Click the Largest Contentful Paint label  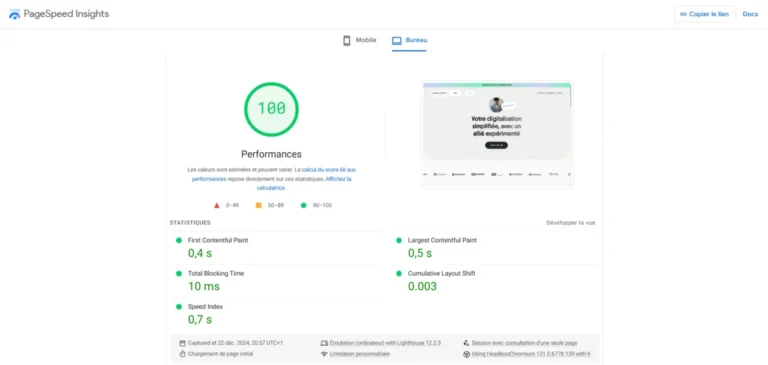(442, 240)
